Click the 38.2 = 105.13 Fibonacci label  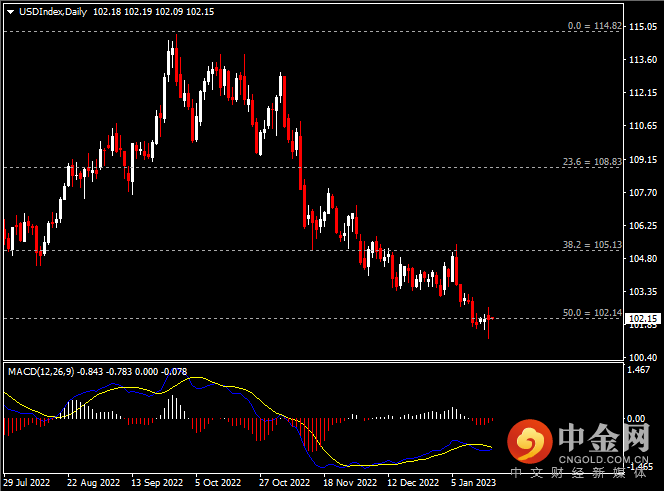[592, 245]
